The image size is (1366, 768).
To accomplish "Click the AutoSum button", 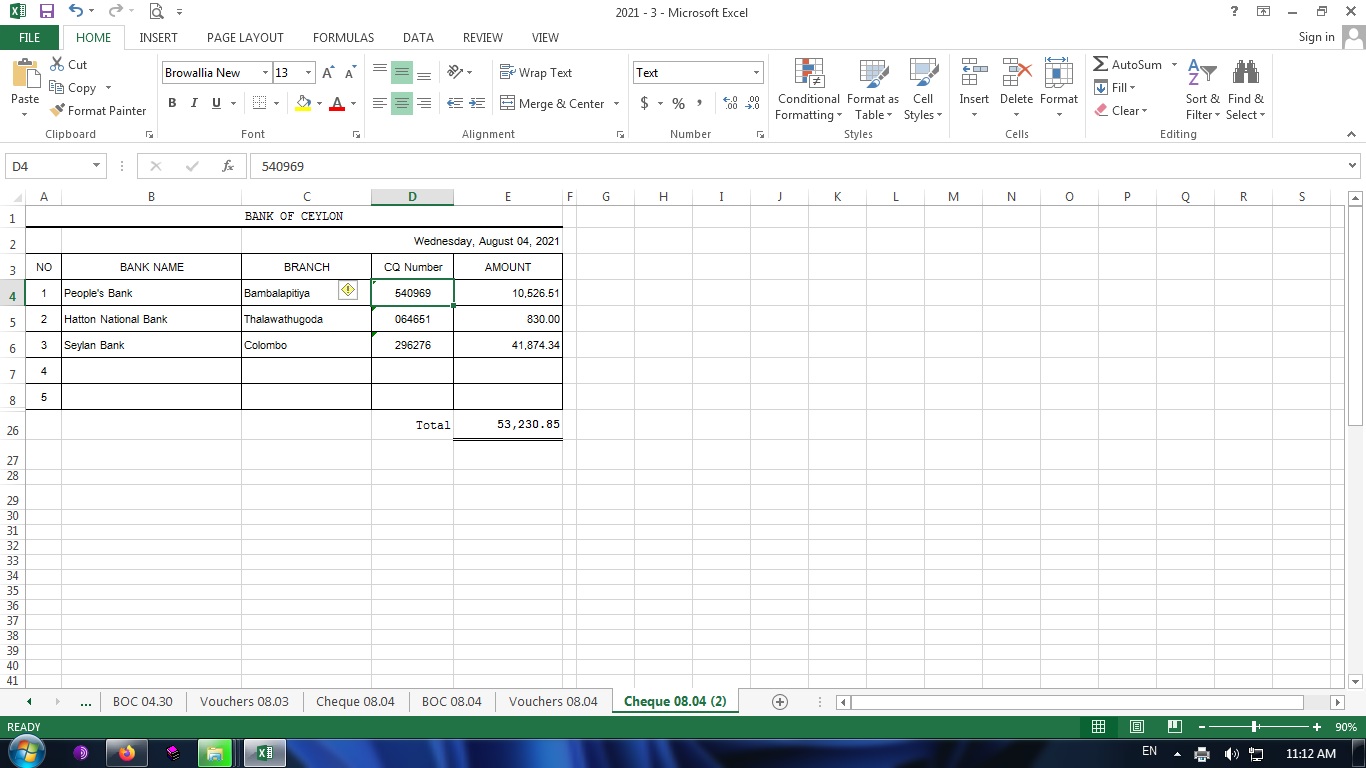I will pyautogui.click(x=1127, y=64).
